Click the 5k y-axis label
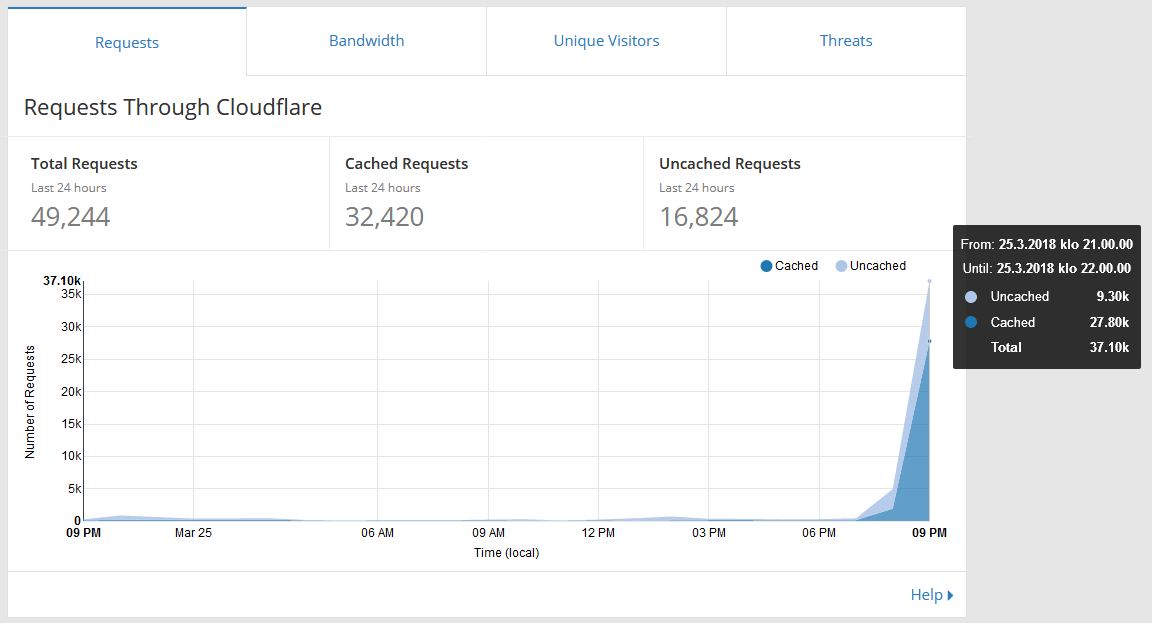 [74, 489]
